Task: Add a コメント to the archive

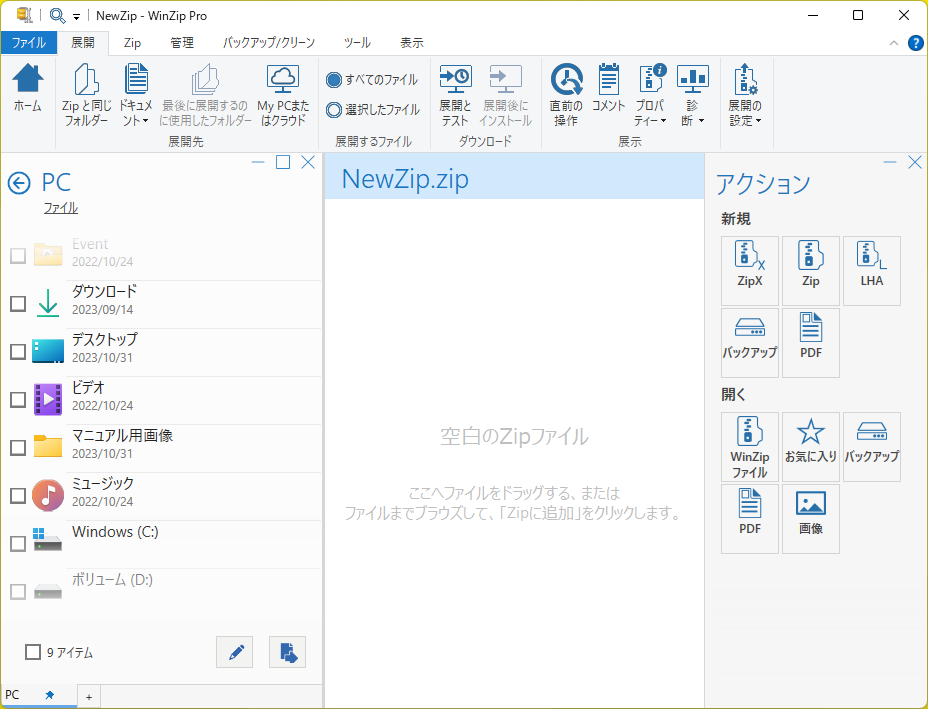Action: [608, 93]
